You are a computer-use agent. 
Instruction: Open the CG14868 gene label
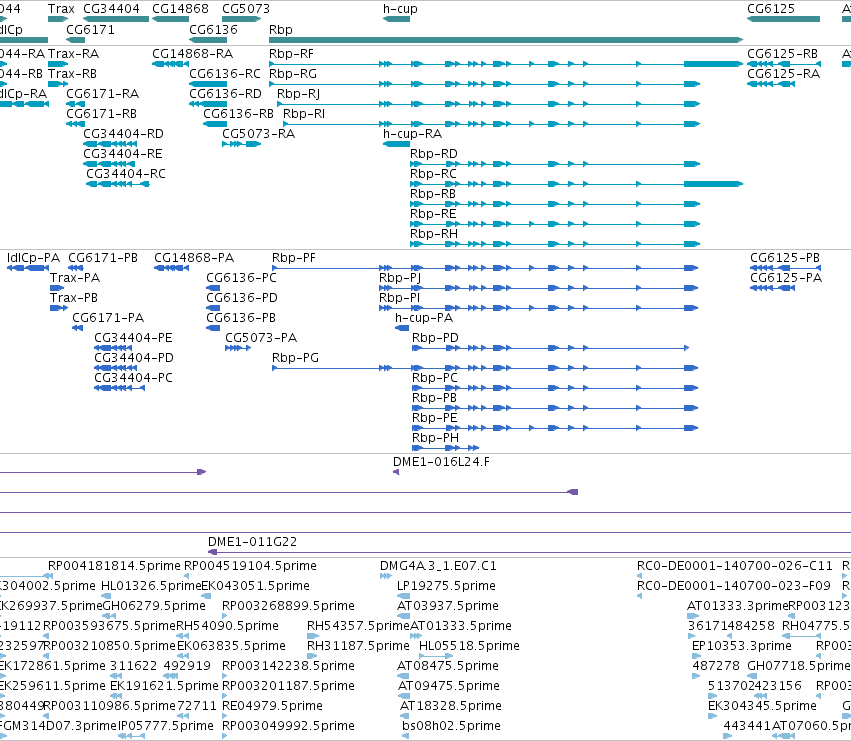tap(180, 9)
